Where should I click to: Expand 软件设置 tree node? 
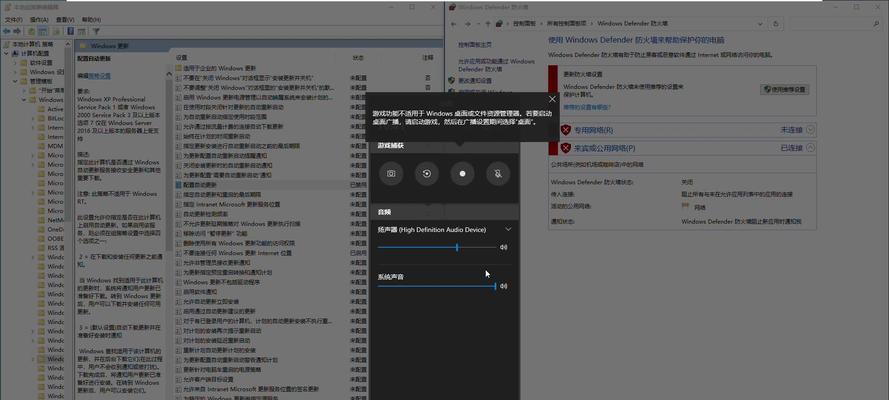(x=15, y=63)
